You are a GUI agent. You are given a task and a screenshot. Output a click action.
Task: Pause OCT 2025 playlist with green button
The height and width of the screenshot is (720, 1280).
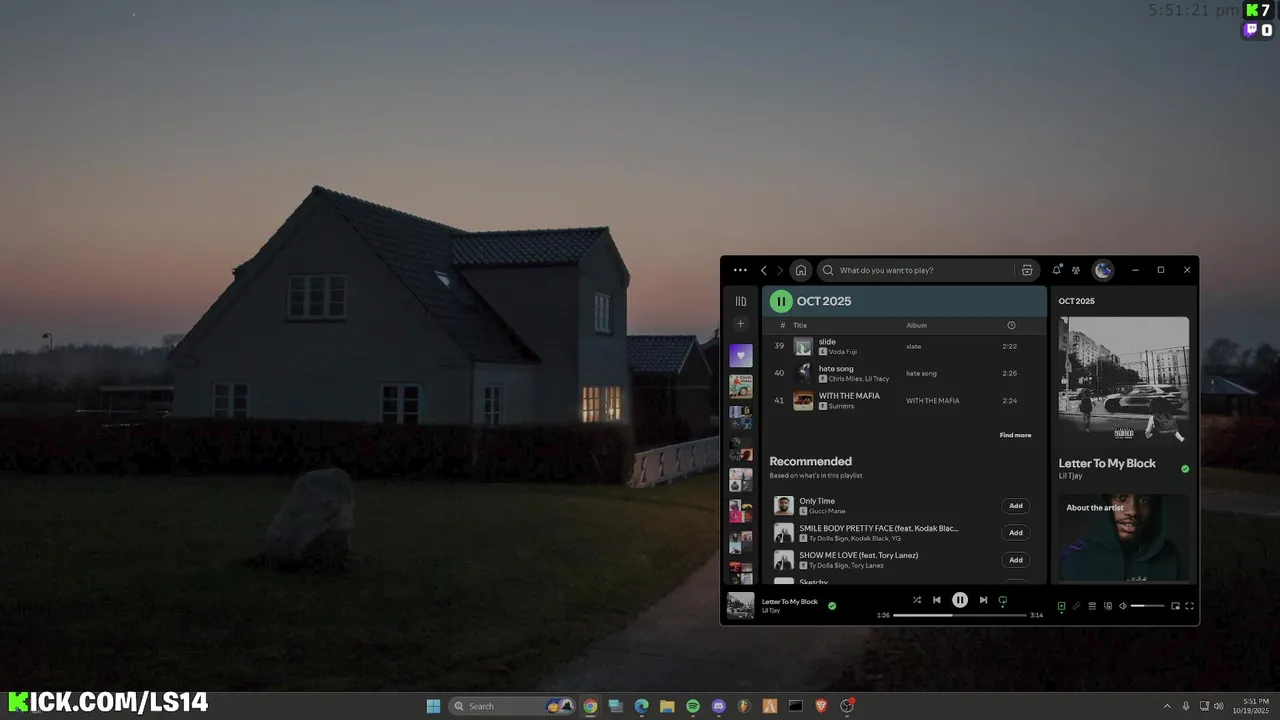tap(781, 301)
